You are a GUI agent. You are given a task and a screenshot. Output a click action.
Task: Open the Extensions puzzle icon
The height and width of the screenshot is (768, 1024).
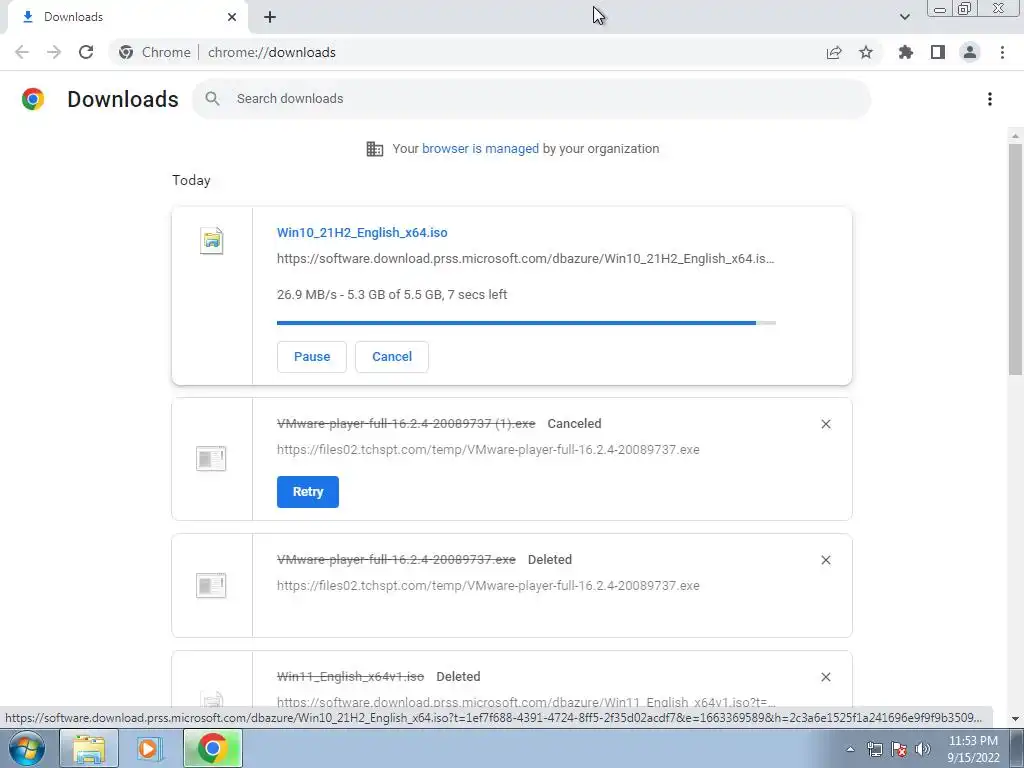click(x=906, y=52)
